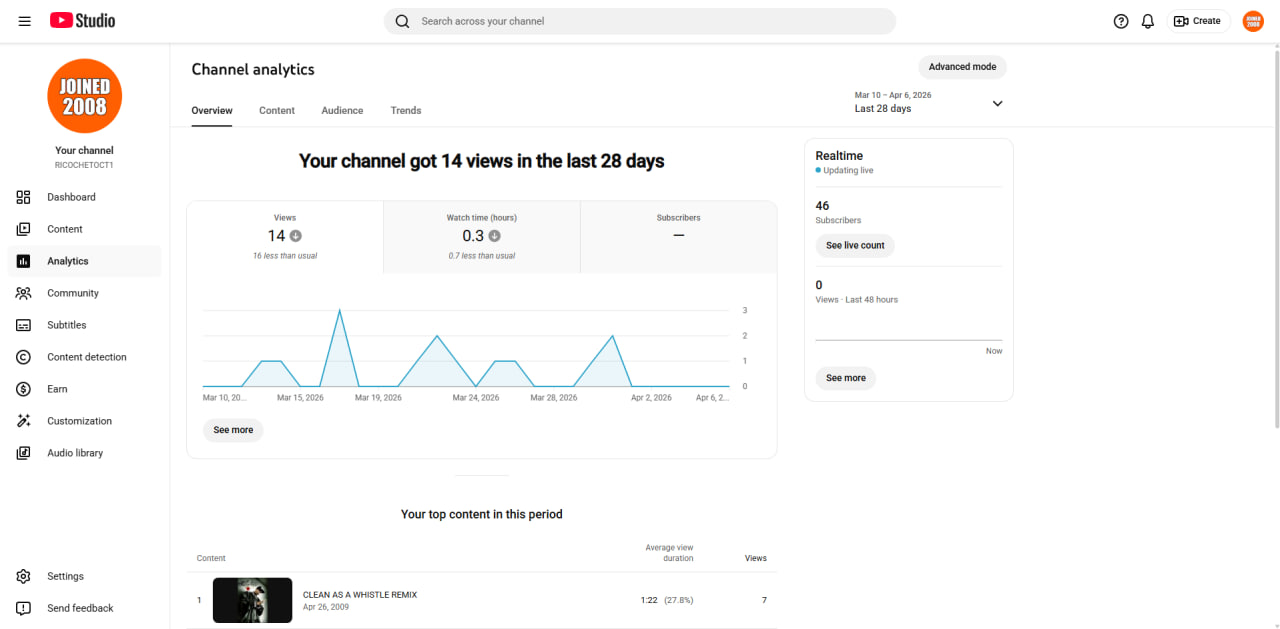This screenshot has width=1280, height=629.
Task: Open the Earn section
Action: [84, 389]
